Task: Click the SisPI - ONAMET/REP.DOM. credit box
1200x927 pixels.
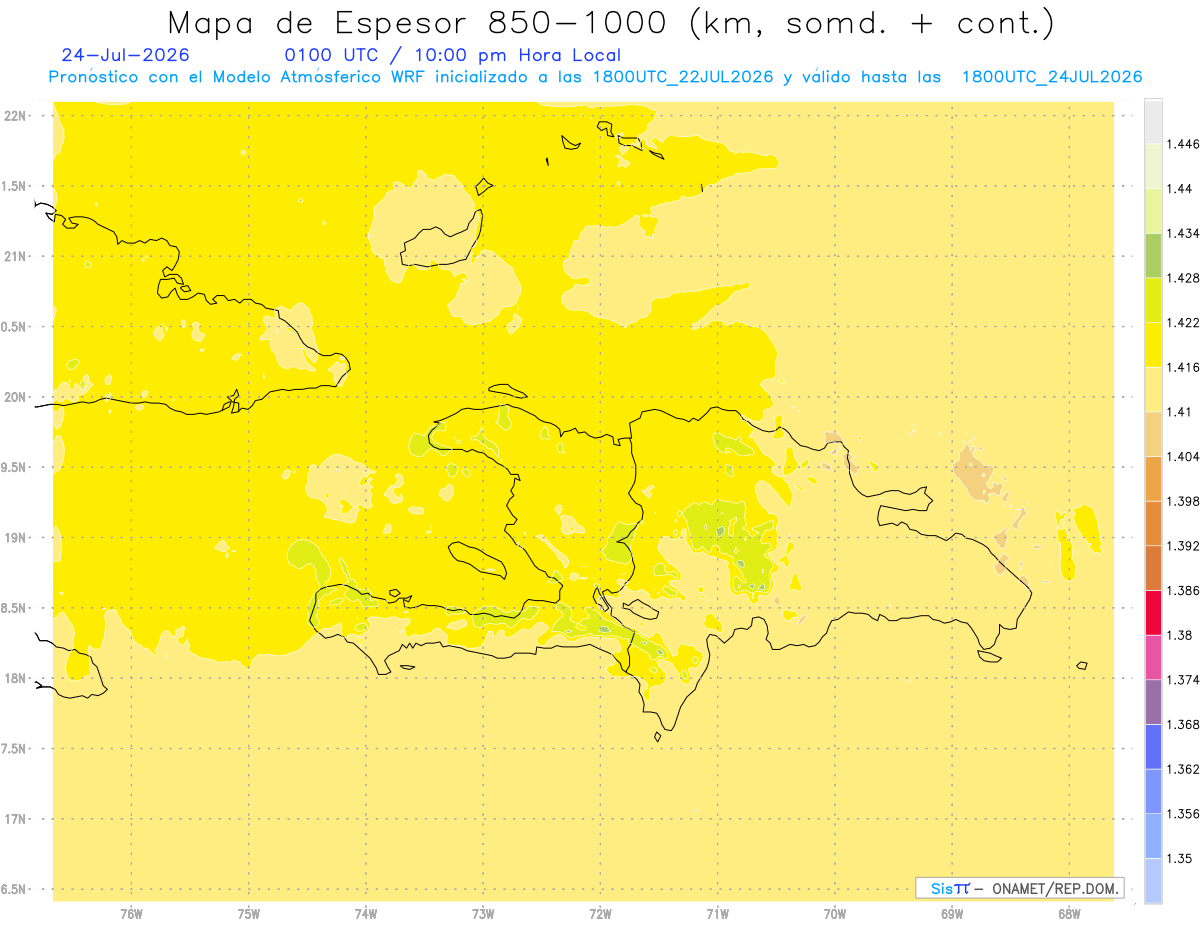Action: pyautogui.click(x=1020, y=888)
